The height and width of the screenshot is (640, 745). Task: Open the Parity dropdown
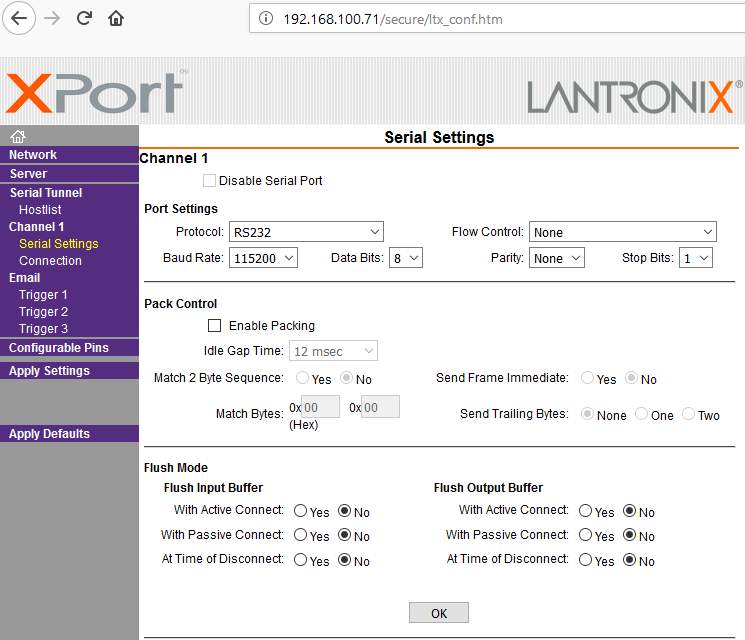click(x=556, y=258)
